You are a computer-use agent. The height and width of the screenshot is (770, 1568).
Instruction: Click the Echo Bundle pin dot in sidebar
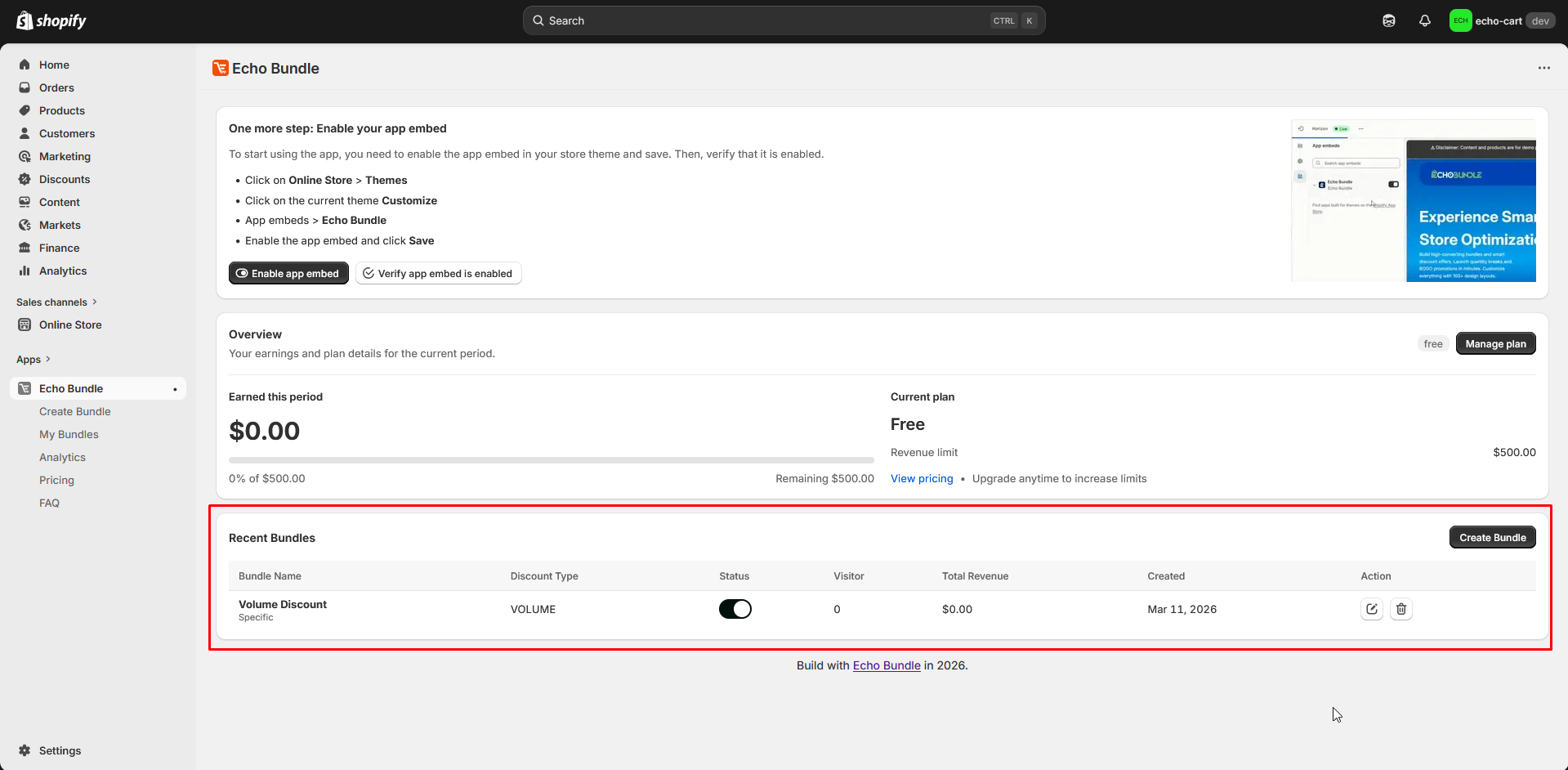coord(175,389)
